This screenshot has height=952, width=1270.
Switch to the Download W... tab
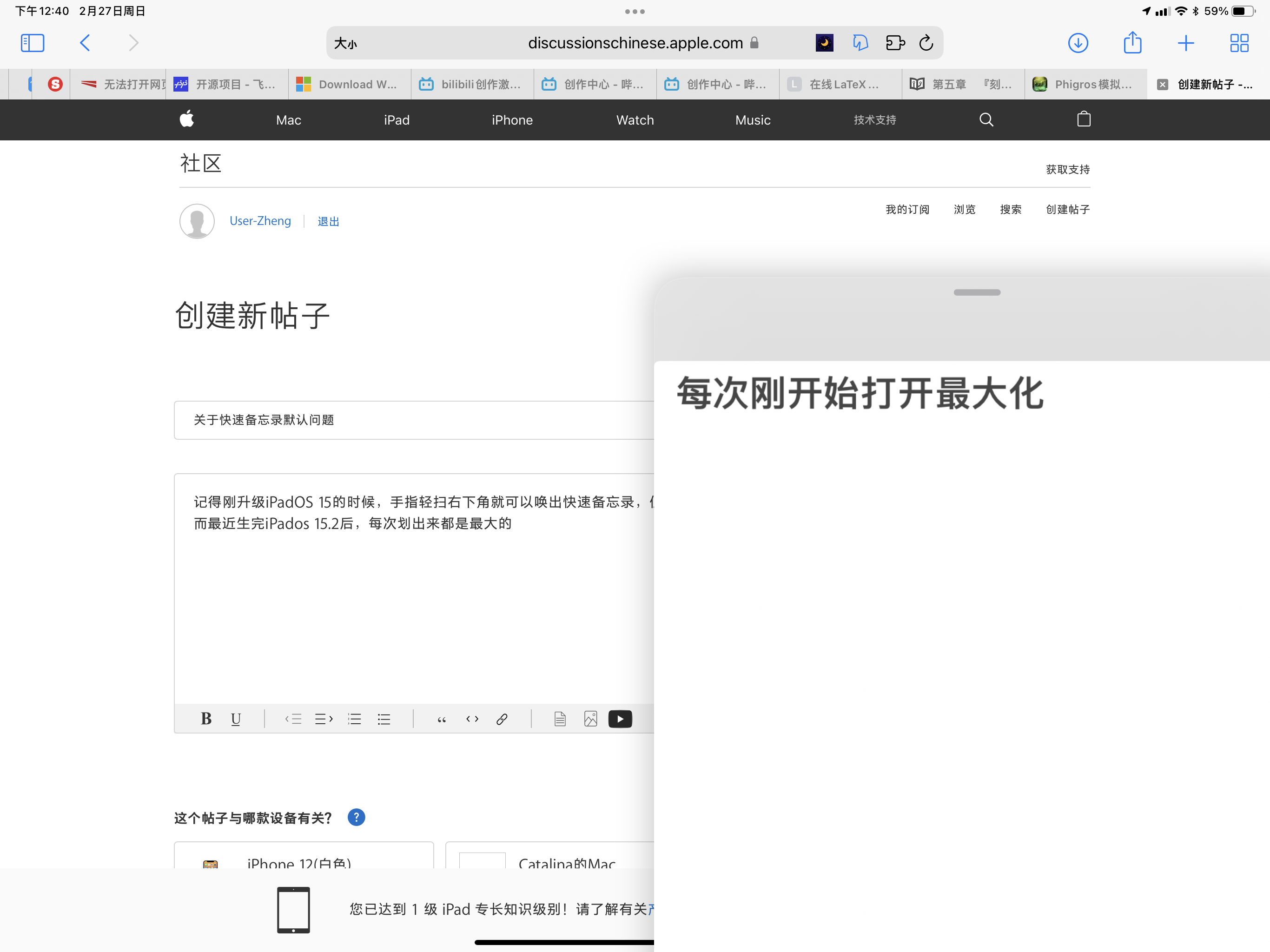point(349,85)
